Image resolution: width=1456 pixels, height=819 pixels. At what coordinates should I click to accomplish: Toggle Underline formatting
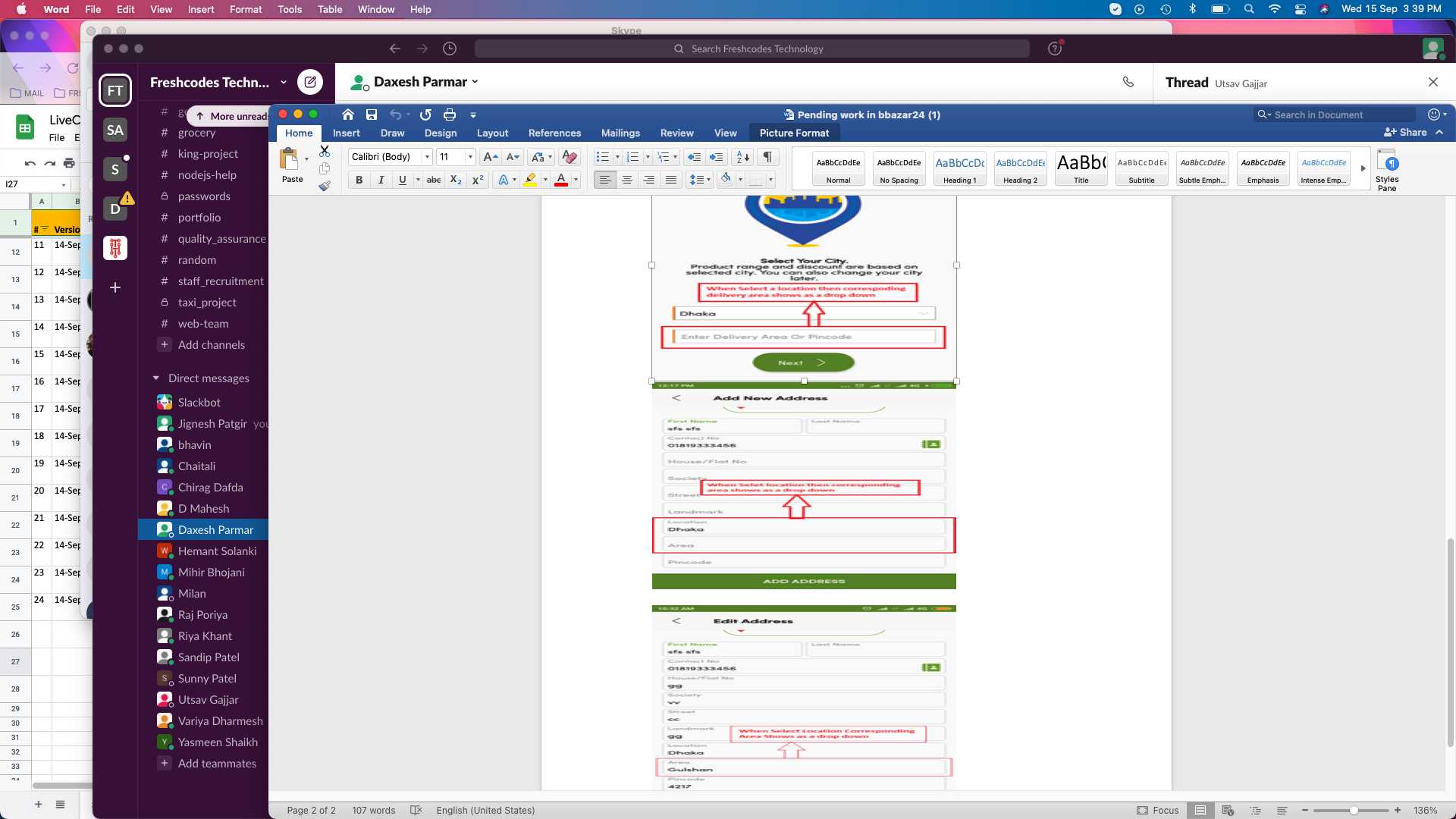(403, 180)
